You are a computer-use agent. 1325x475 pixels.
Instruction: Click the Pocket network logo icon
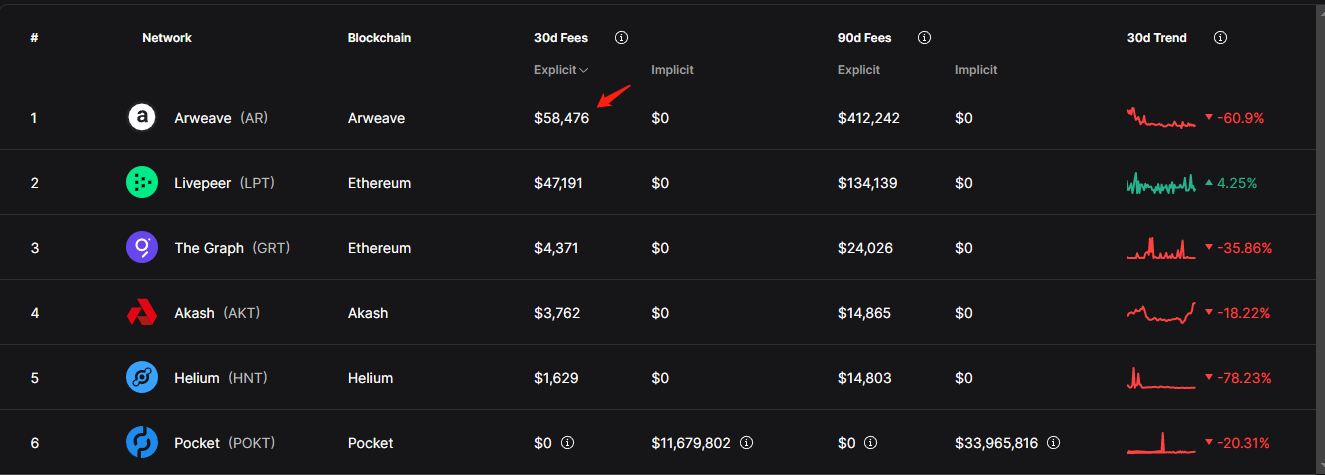[x=142, y=442]
